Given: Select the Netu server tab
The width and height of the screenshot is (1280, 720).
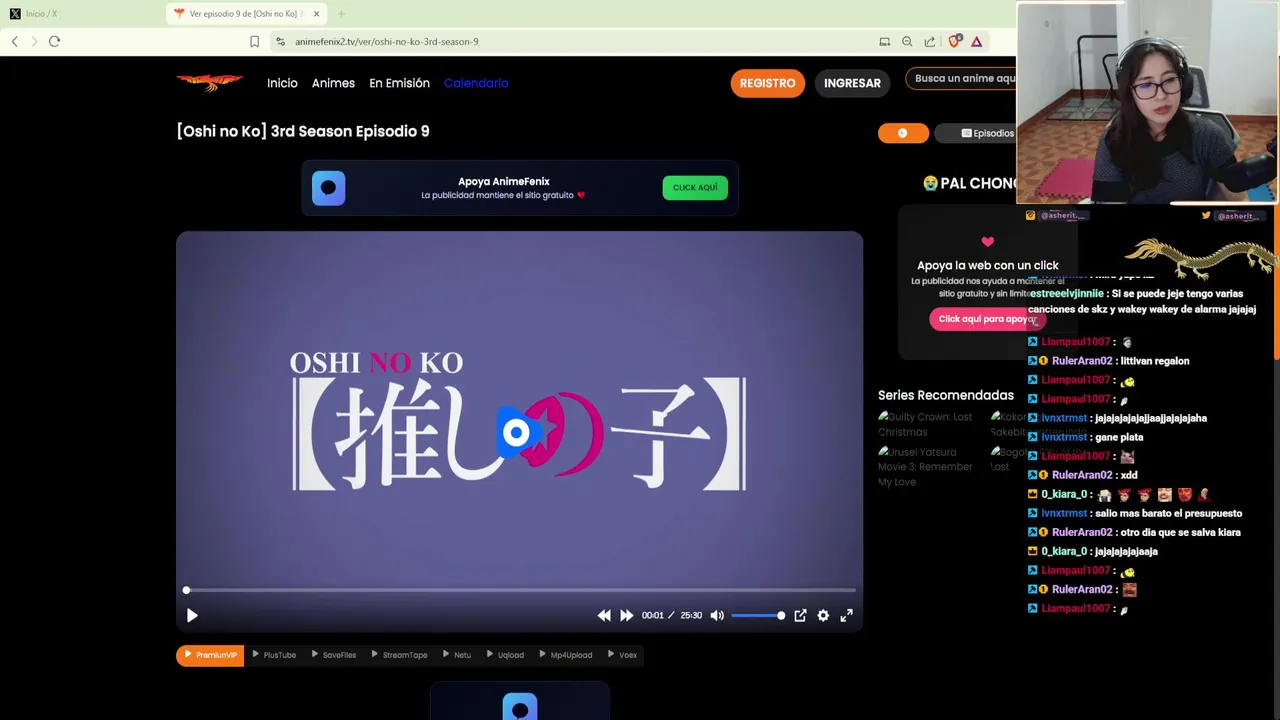Looking at the screenshot, I should click(x=457, y=655).
